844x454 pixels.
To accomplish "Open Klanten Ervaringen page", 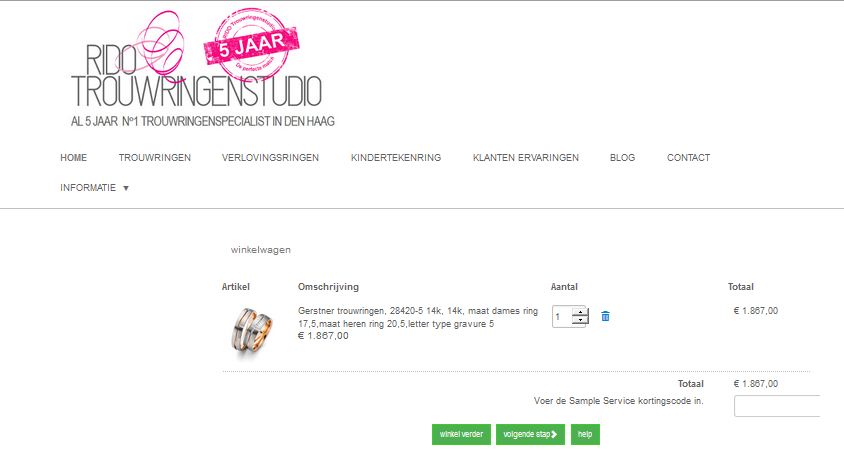I will [525, 158].
